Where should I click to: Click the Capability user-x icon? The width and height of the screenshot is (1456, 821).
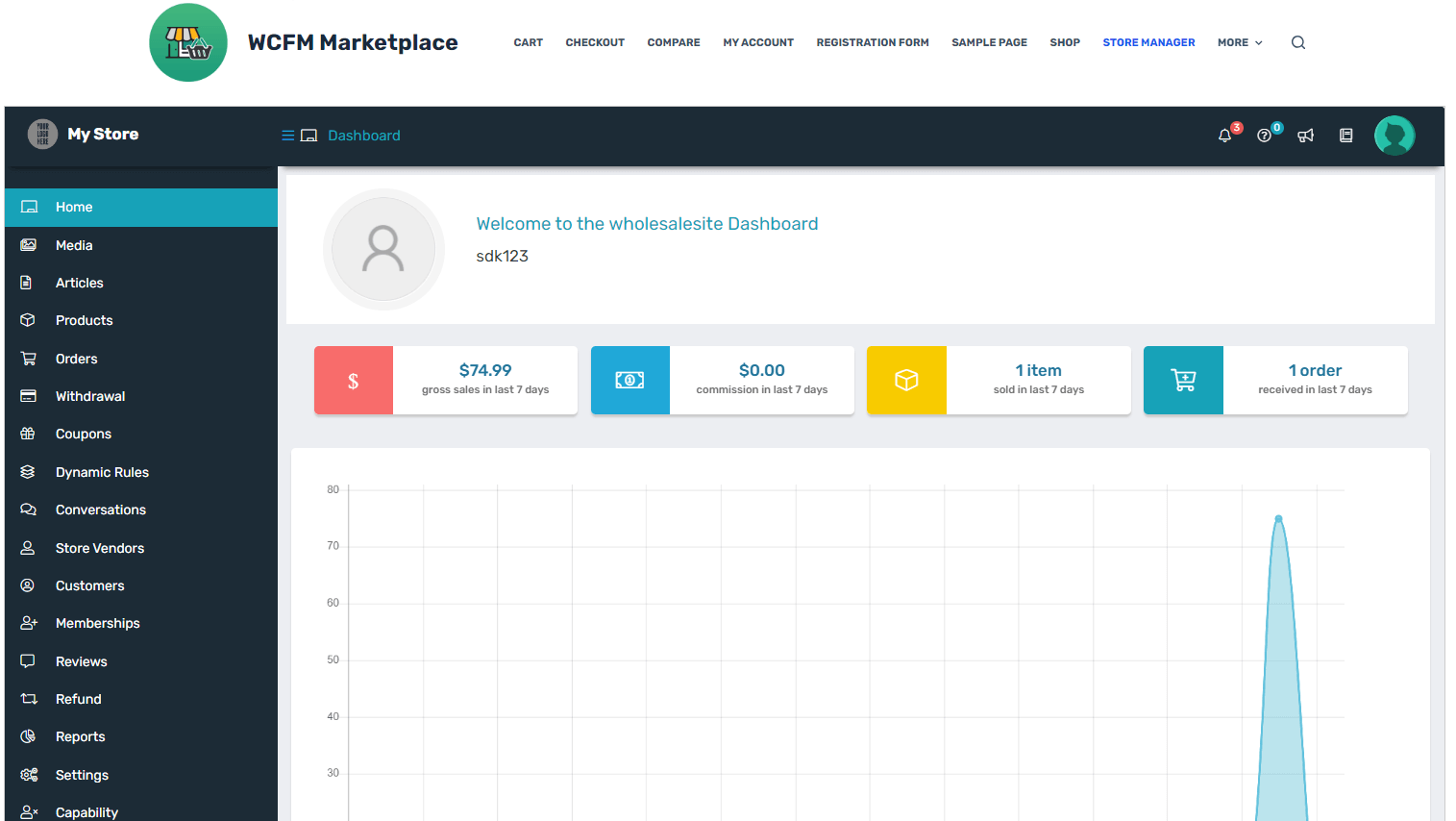tap(29, 812)
